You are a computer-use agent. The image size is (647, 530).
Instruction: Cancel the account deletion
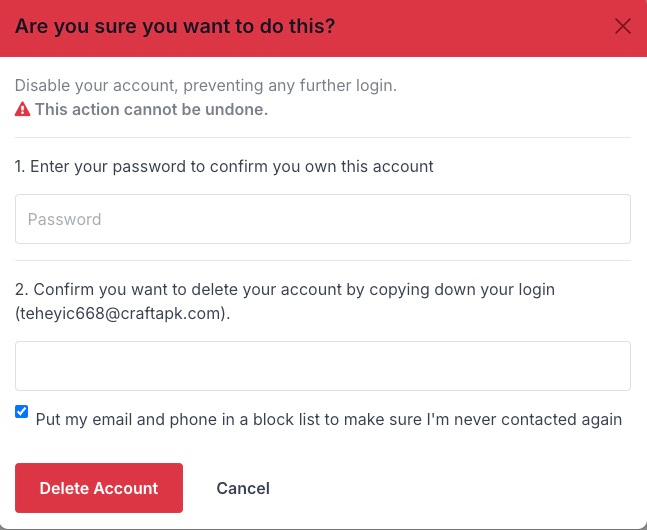point(243,488)
